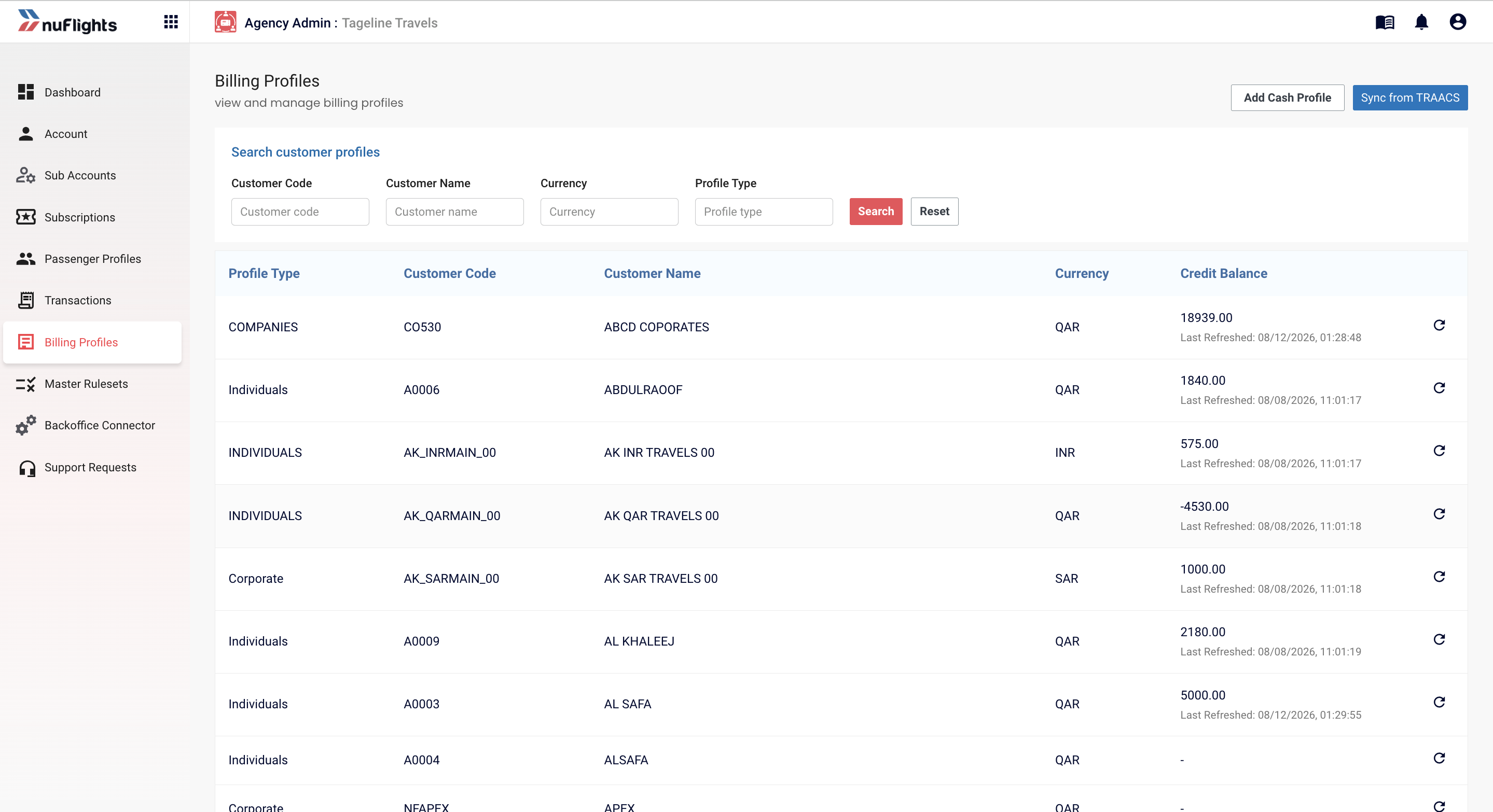Click the Backoffice Connector gears icon
This screenshot has height=812, width=1493.
(25, 425)
